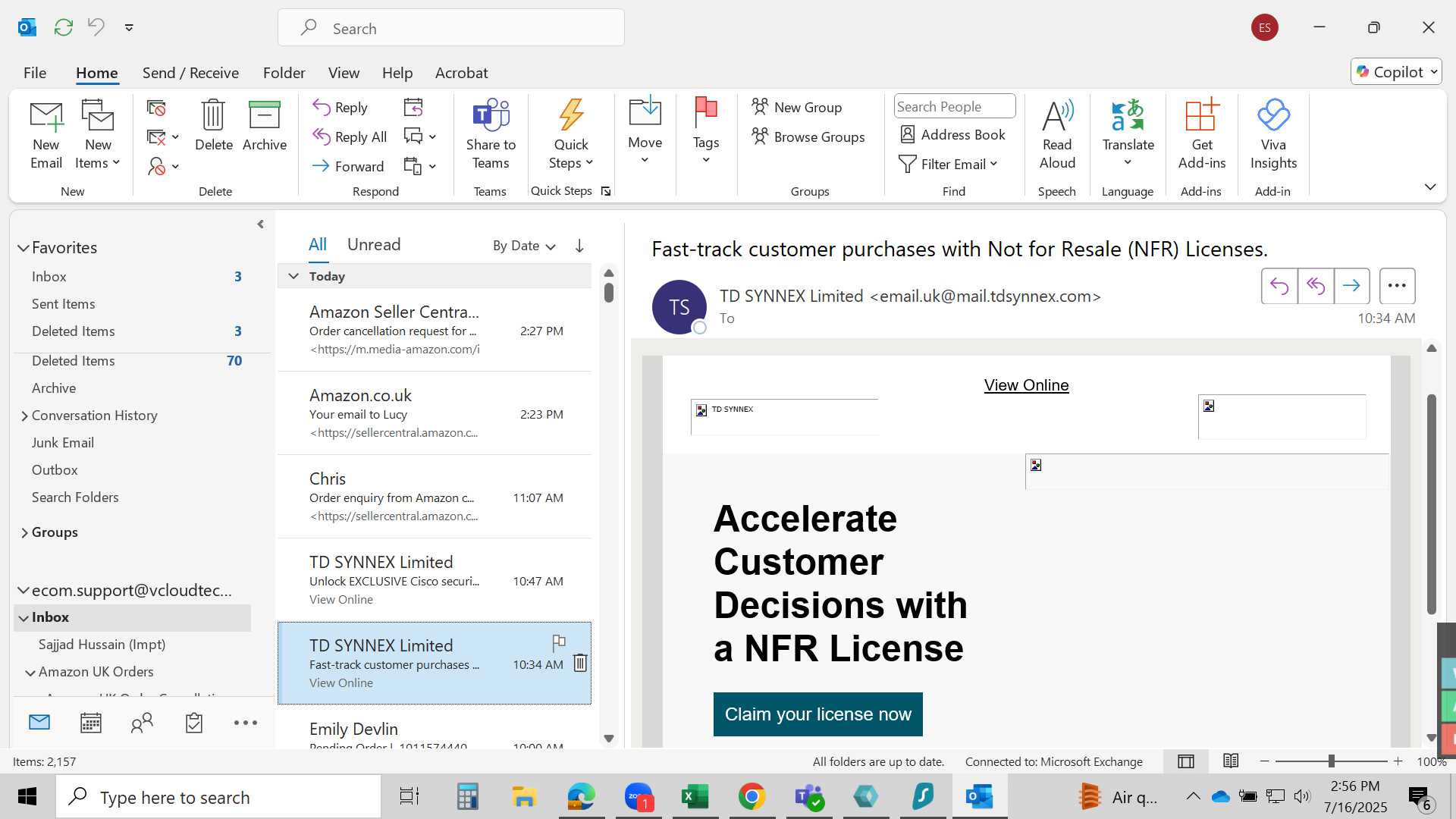This screenshot has height=819, width=1456.
Task: Share the message to Teams
Action: 491,136
